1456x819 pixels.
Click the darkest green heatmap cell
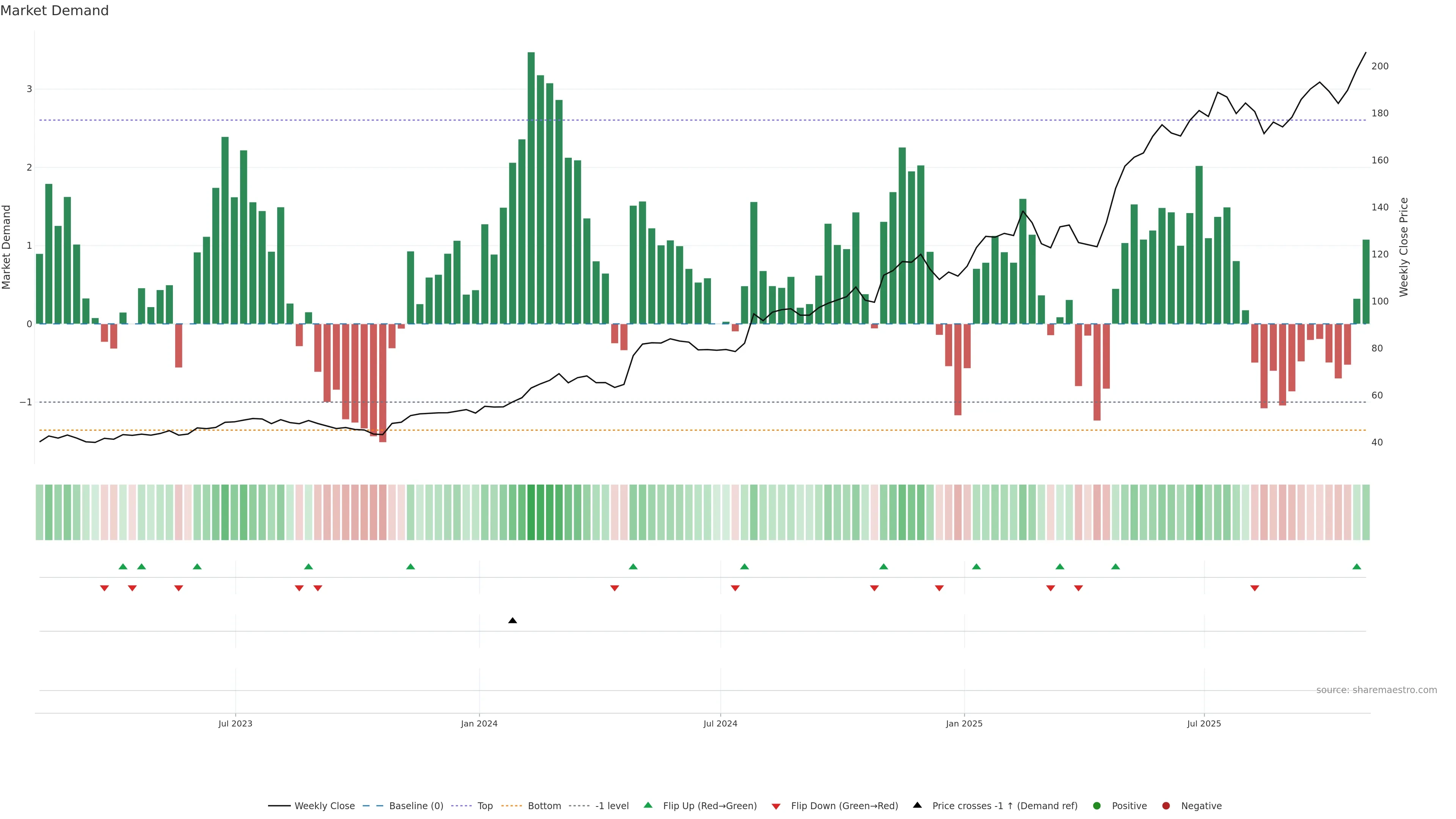pyautogui.click(x=531, y=512)
